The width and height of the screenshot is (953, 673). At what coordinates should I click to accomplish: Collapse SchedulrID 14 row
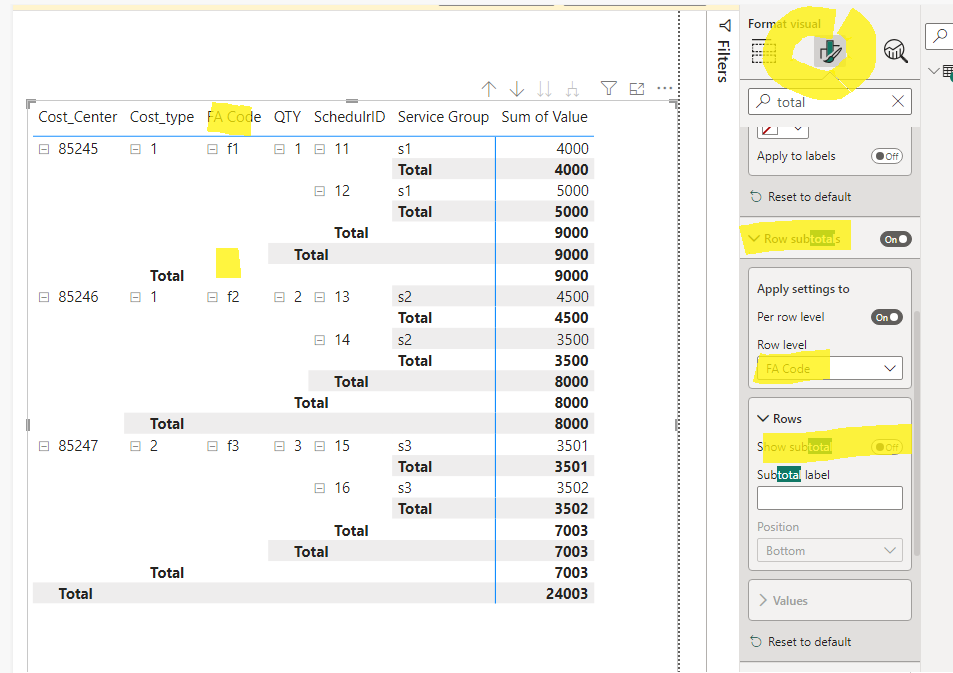(320, 340)
